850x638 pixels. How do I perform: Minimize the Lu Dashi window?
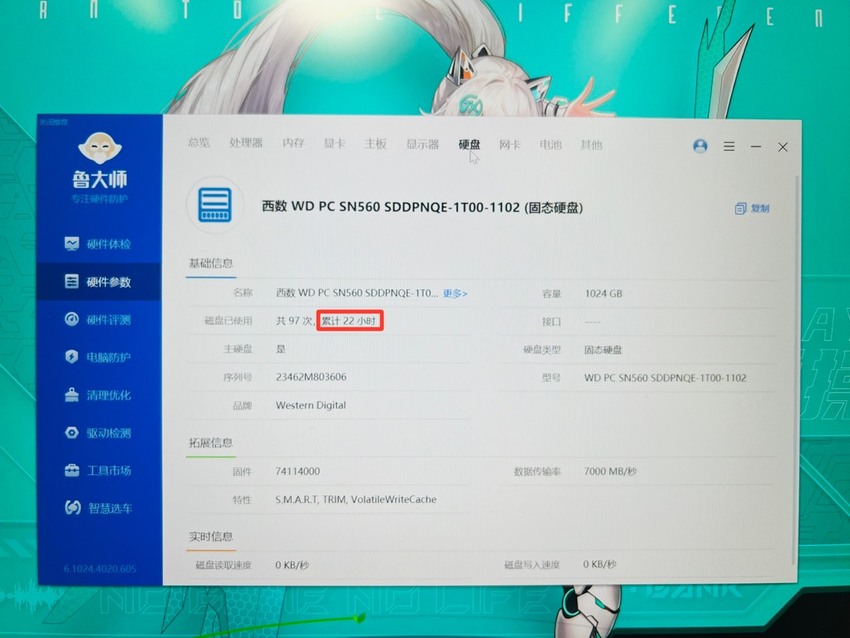coord(756,147)
